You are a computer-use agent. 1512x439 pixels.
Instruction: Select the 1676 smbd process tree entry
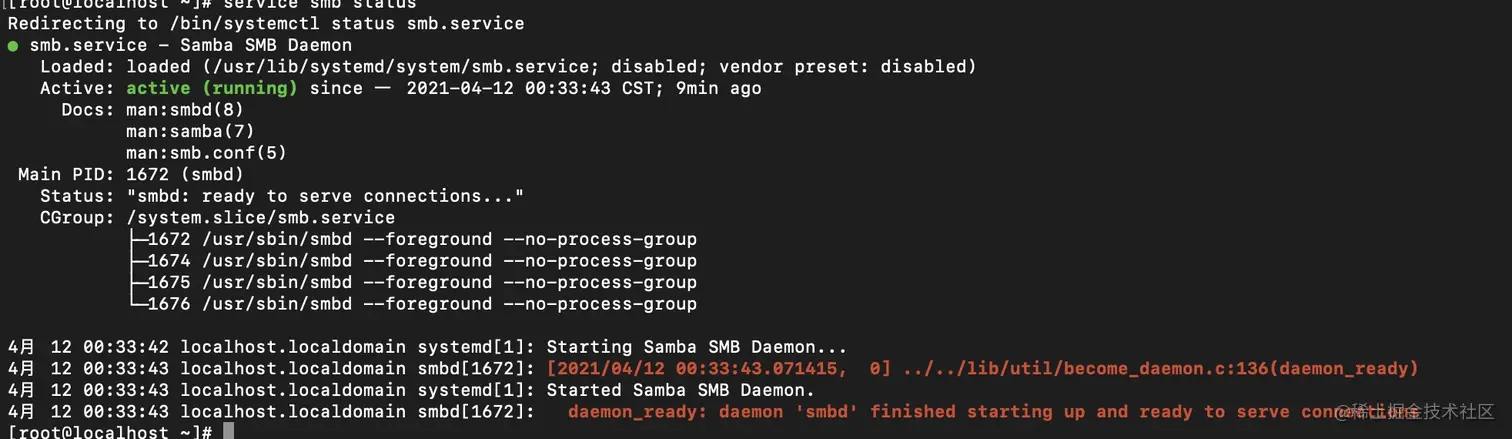pos(413,304)
